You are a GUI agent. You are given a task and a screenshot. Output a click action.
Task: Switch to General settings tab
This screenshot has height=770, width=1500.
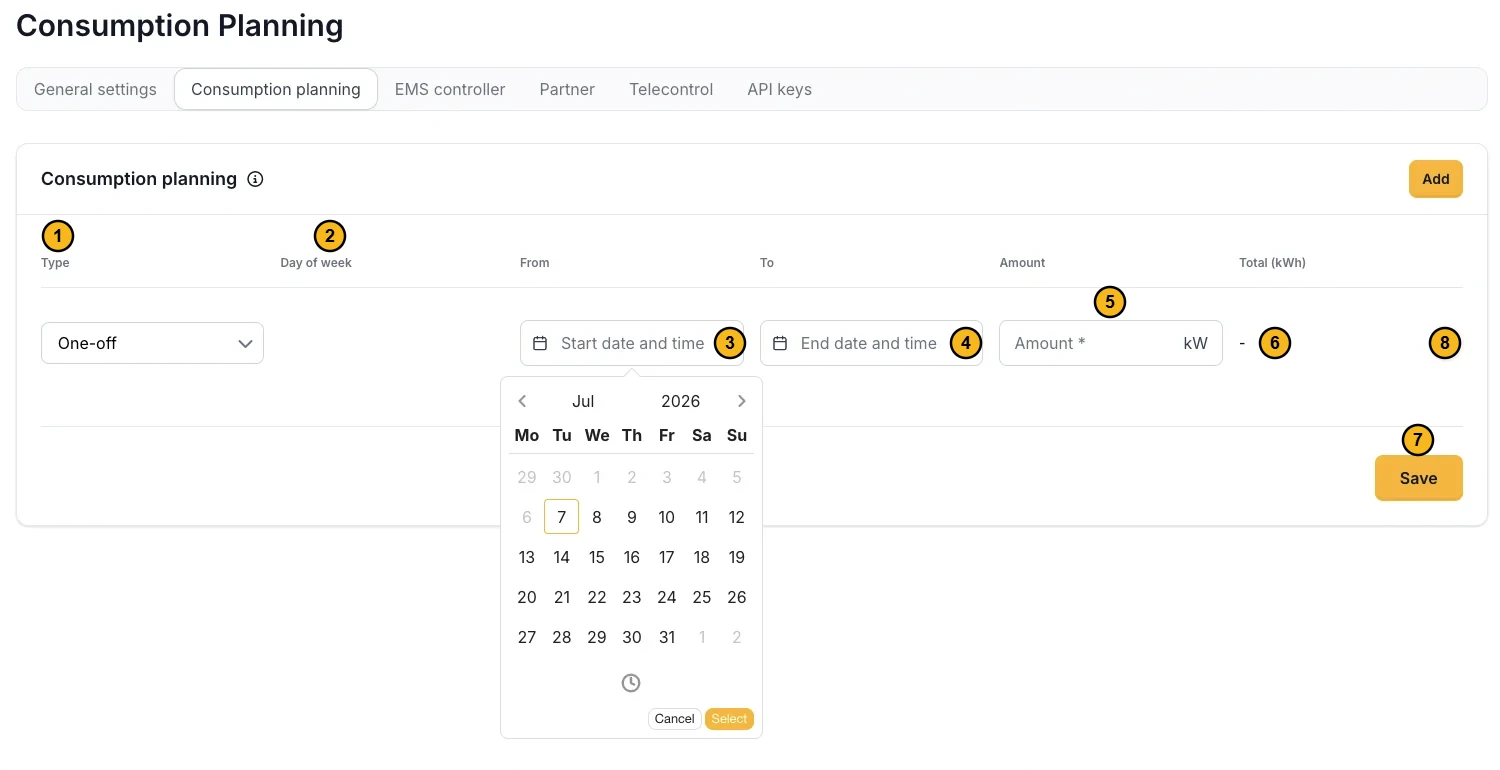pyautogui.click(x=95, y=89)
